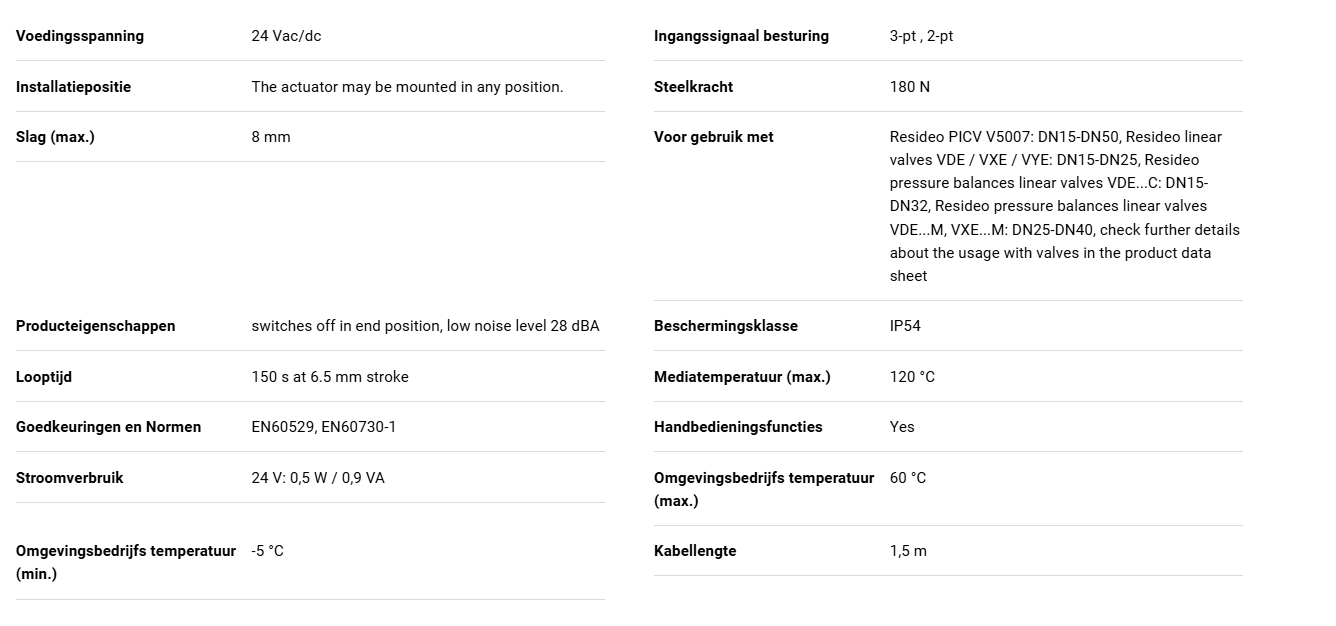Select the EN60529, EN60730-1 approvals value
The height and width of the screenshot is (626, 1336).
click(324, 427)
